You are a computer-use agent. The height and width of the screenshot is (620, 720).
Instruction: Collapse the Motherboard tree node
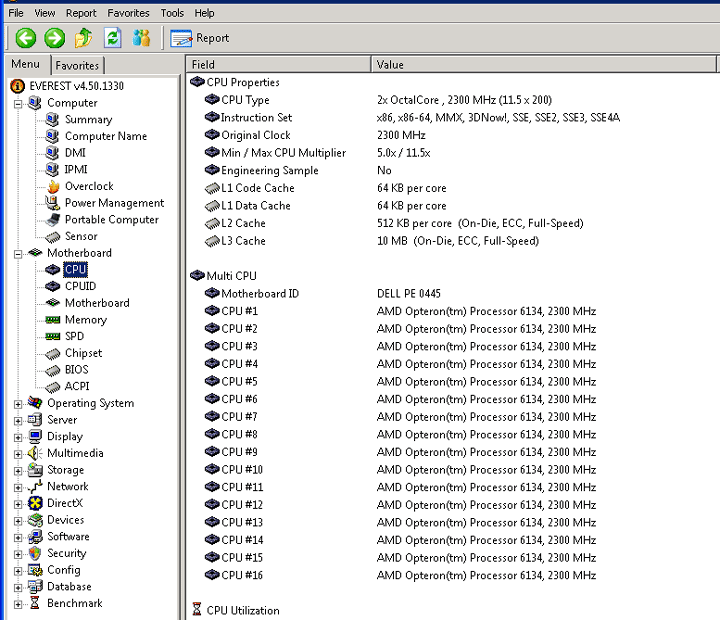(x=17, y=254)
